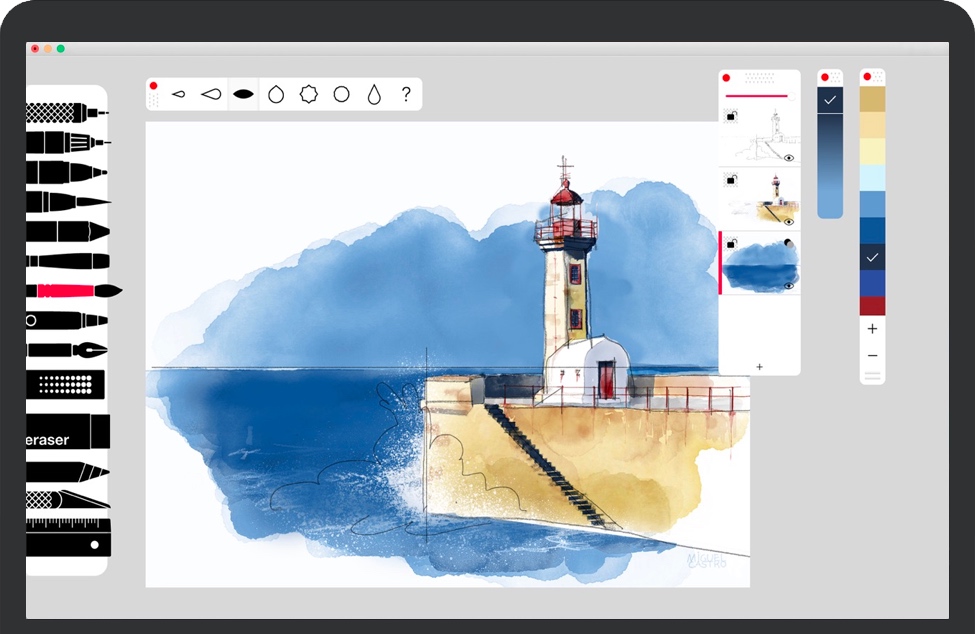The height and width of the screenshot is (634, 975).
Task: Select the smallest brush tip shape
Action: 179,94
